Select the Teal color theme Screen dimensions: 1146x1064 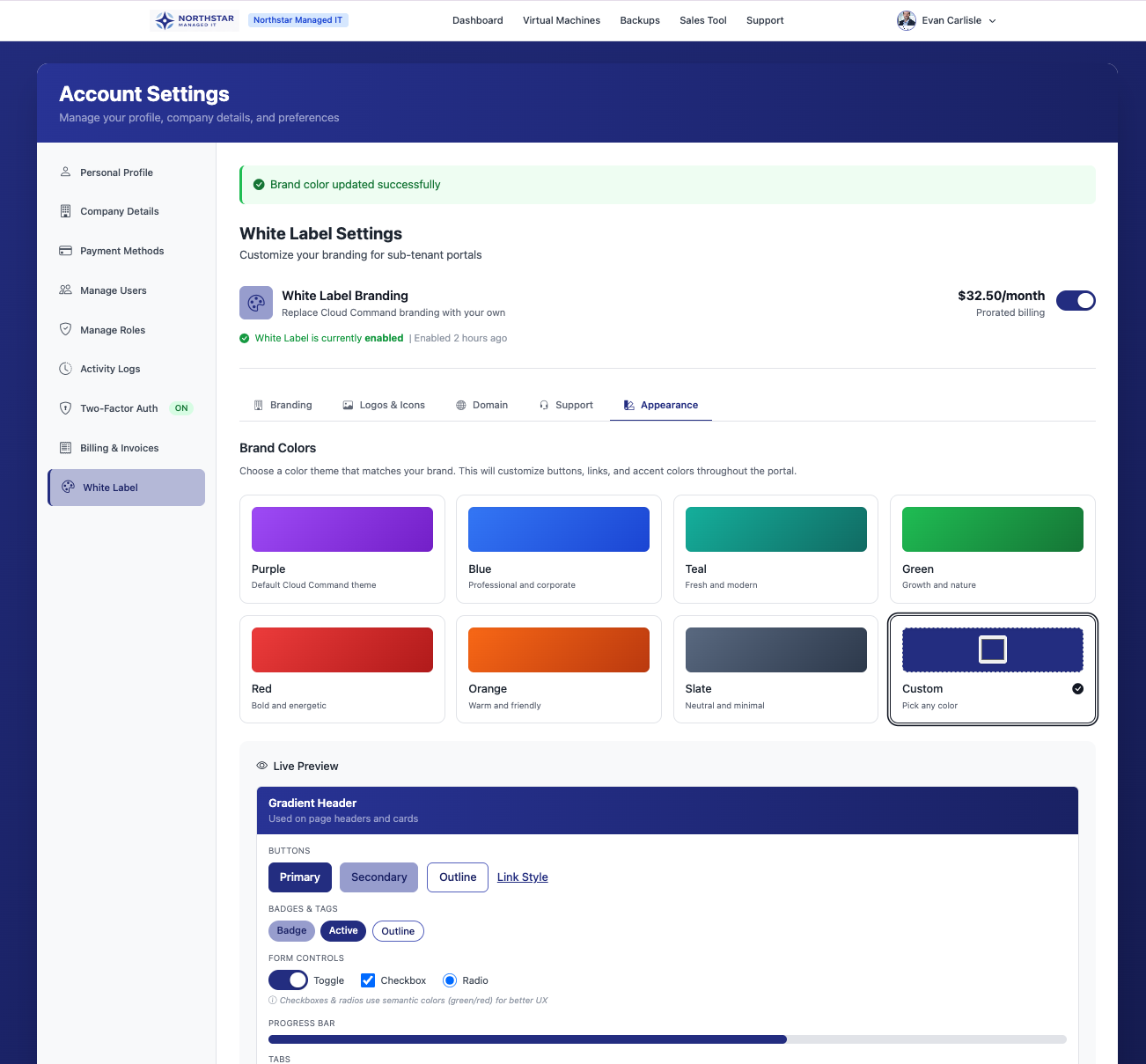pyautogui.click(x=775, y=549)
